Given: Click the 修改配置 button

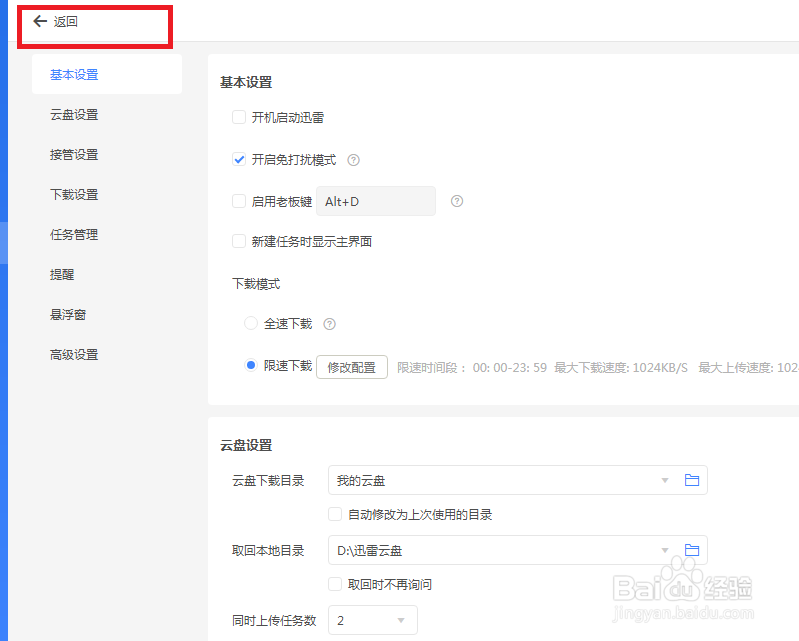Looking at the screenshot, I should coord(352,367).
